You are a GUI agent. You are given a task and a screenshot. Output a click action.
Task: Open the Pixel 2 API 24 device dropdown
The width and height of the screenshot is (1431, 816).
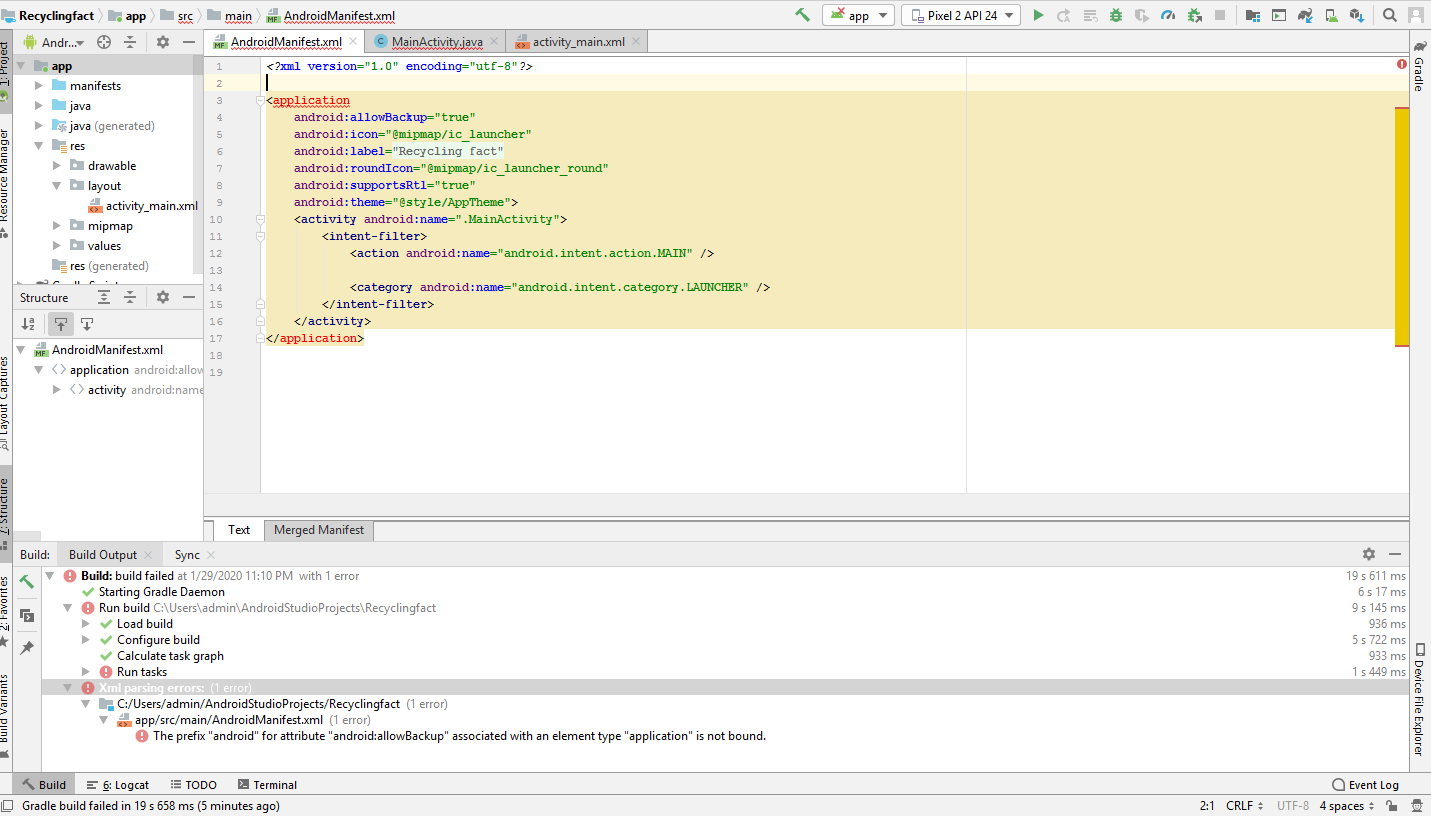tap(960, 15)
